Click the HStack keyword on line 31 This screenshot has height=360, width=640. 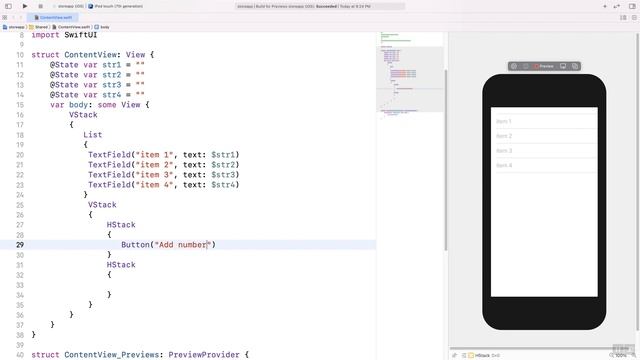coord(121,265)
